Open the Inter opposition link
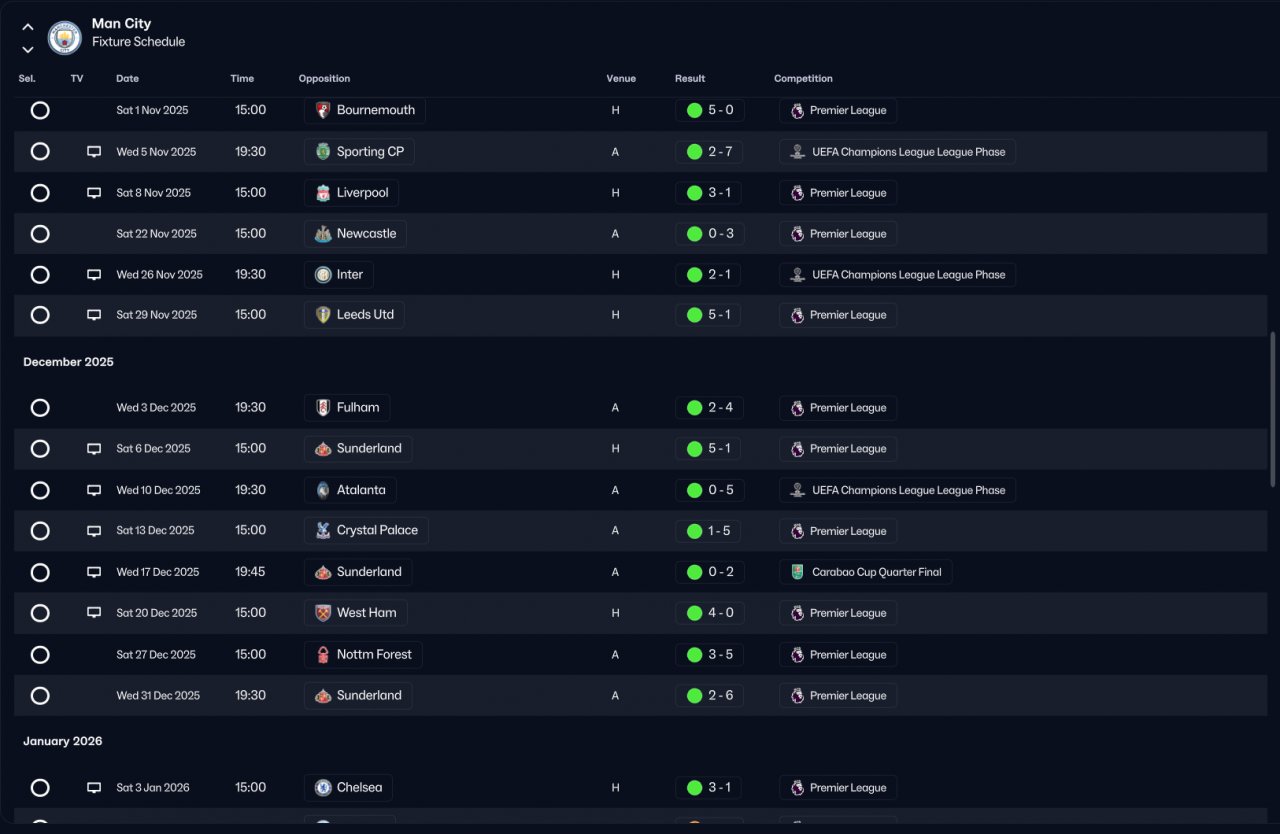1280x834 pixels. coord(338,274)
